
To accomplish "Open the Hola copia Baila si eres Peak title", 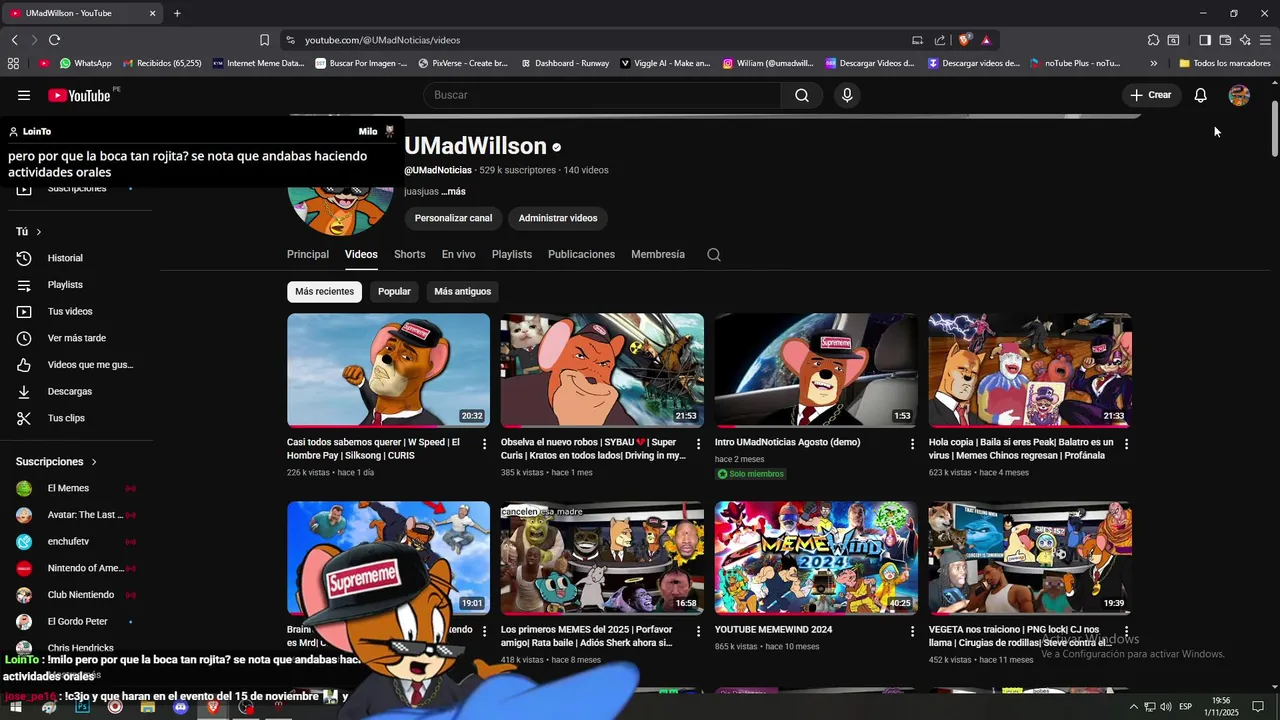I will [x=1021, y=448].
